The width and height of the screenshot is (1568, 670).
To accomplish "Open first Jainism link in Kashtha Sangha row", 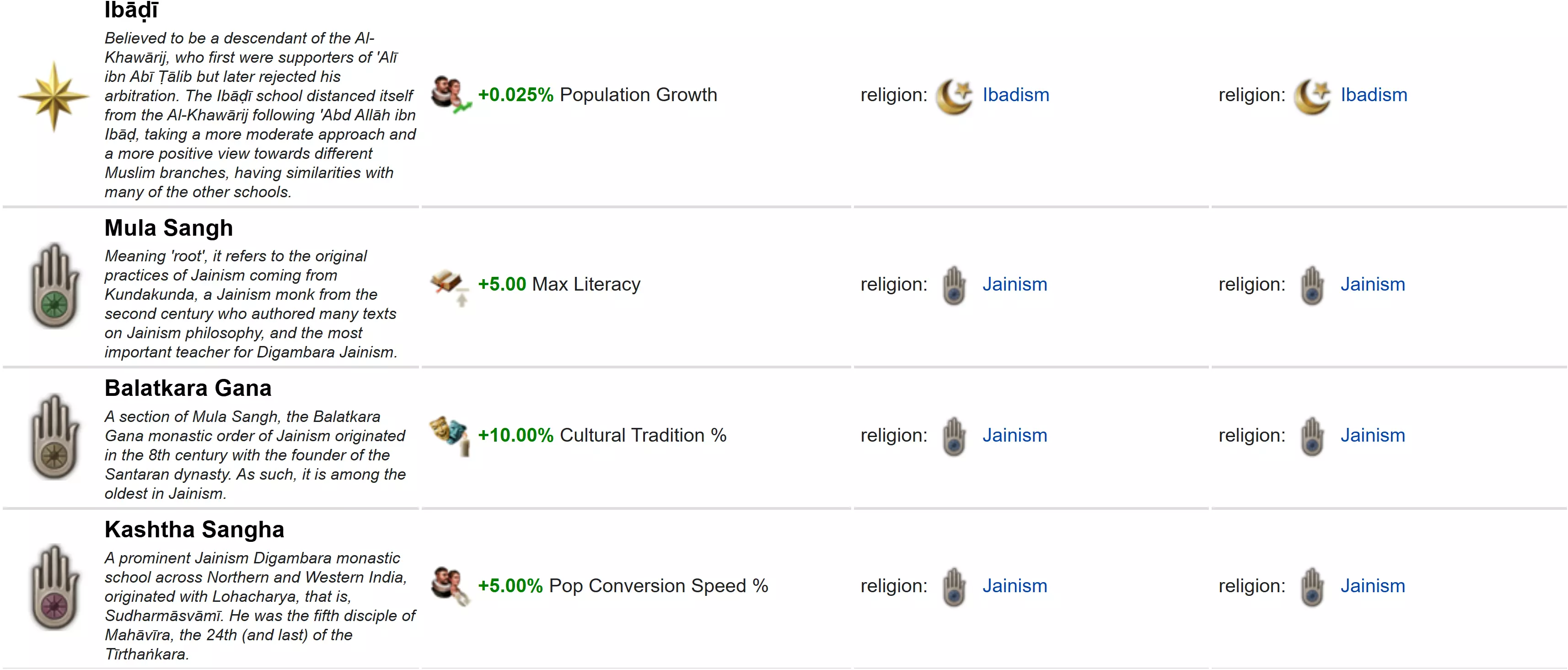I will coord(1014,586).
